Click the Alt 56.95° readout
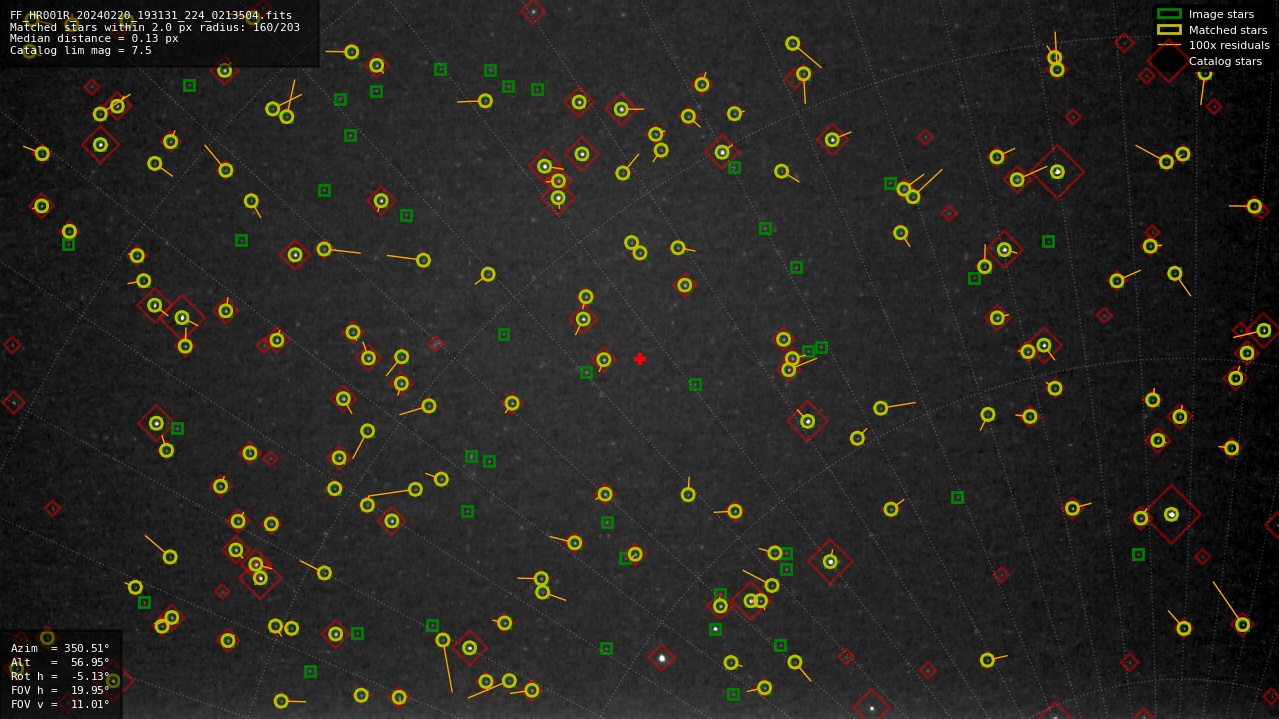The width and height of the screenshot is (1279, 719). (x=60, y=662)
